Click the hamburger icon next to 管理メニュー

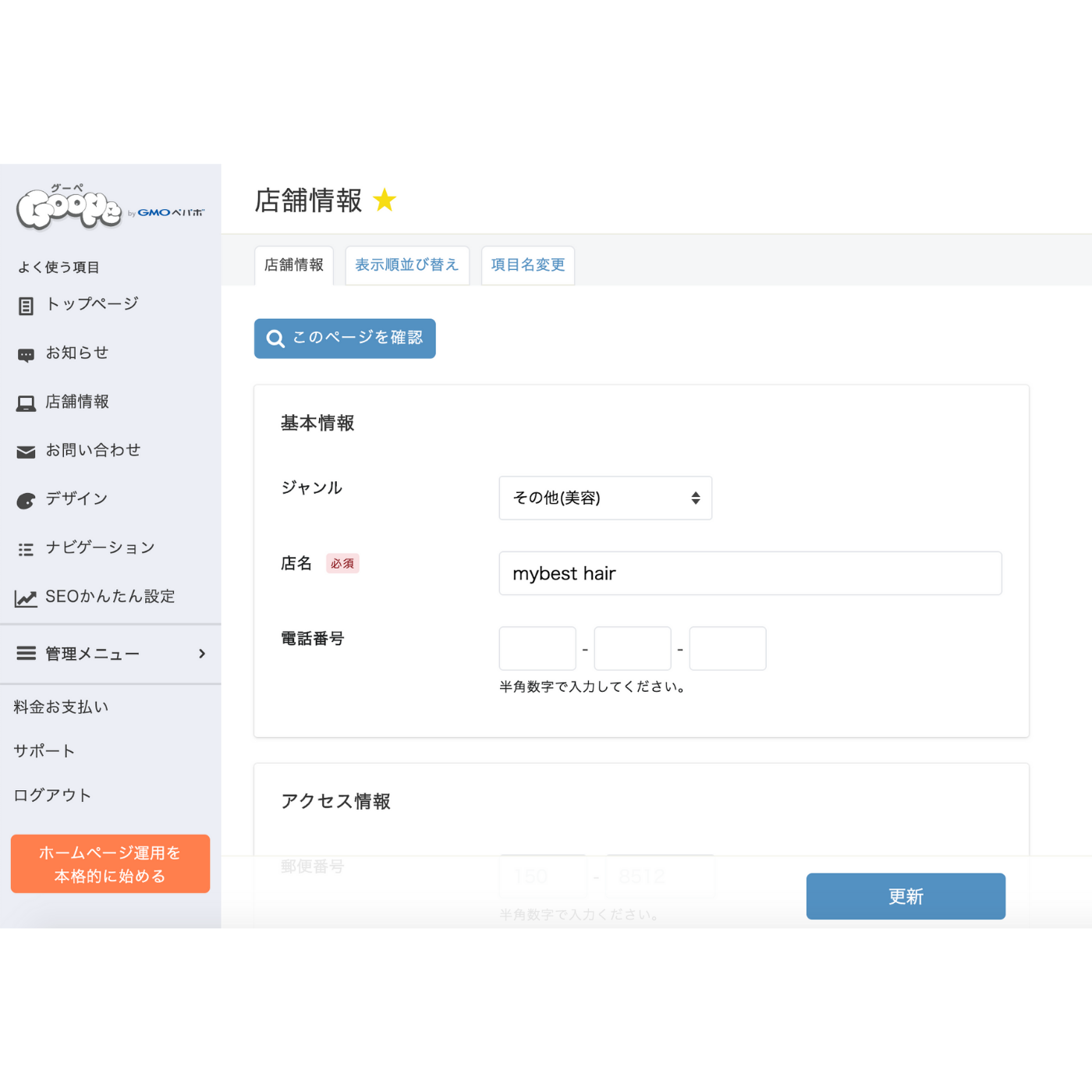(26, 653)
